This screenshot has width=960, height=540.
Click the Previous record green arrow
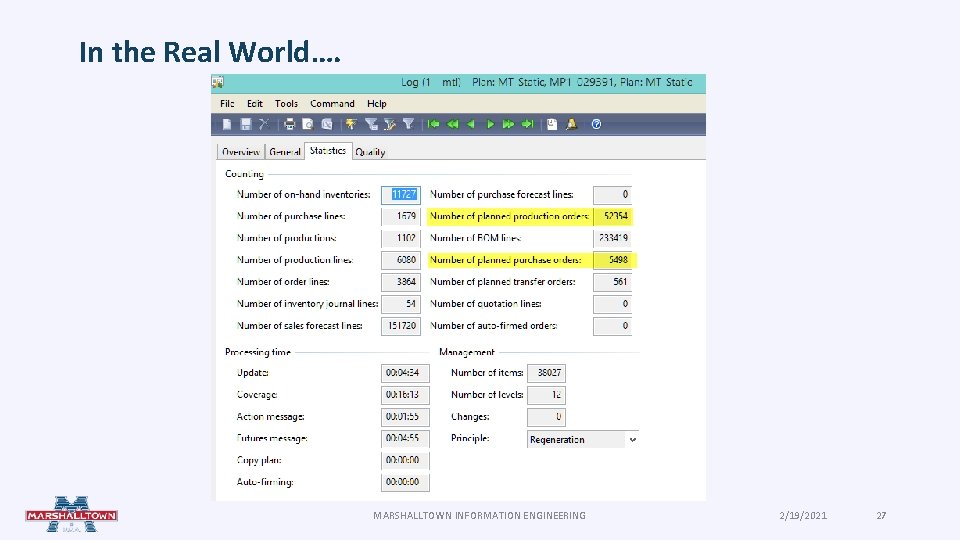coord(471,124)
